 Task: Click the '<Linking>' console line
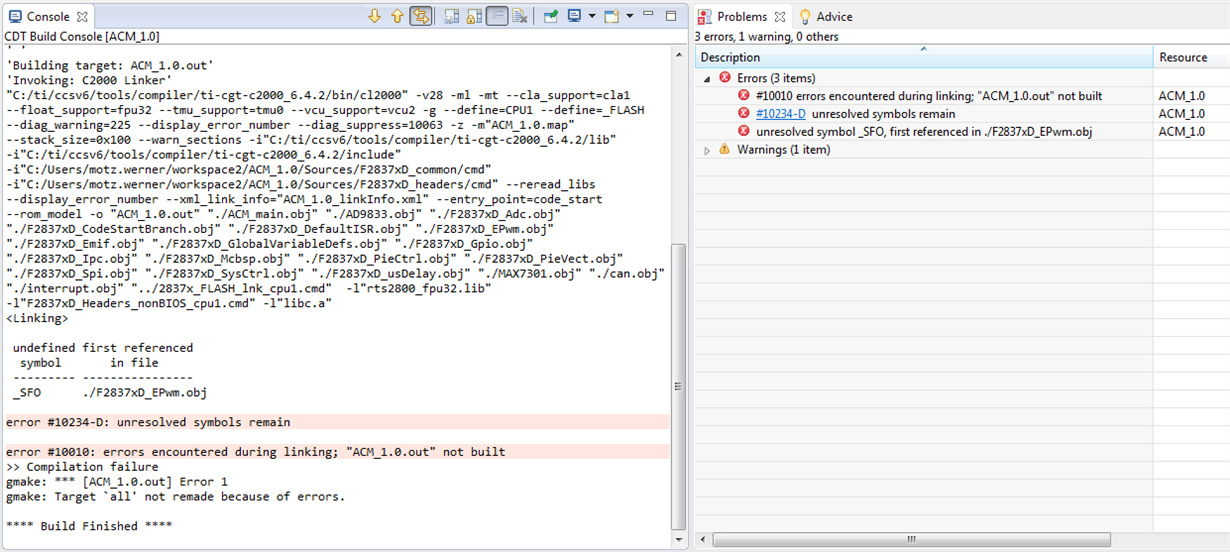click(37, 318)
